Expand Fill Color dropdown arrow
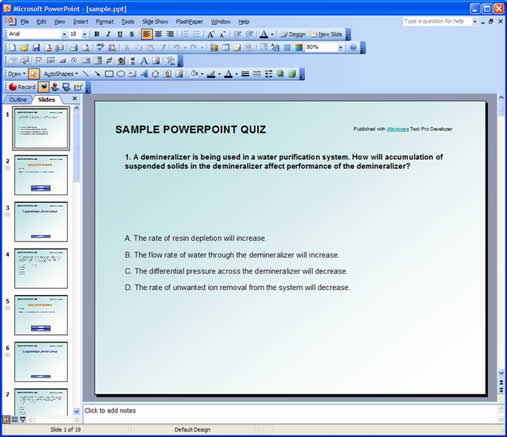This screenshot has height=437, width=507. (202, 74)
